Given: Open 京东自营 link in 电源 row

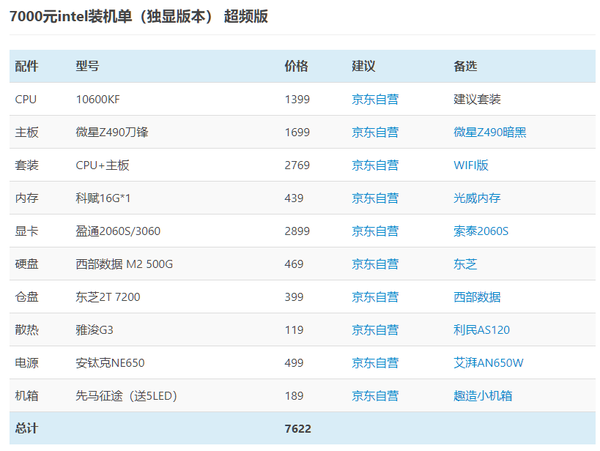Looking at the screenshot, I should [x=375, y=363].
